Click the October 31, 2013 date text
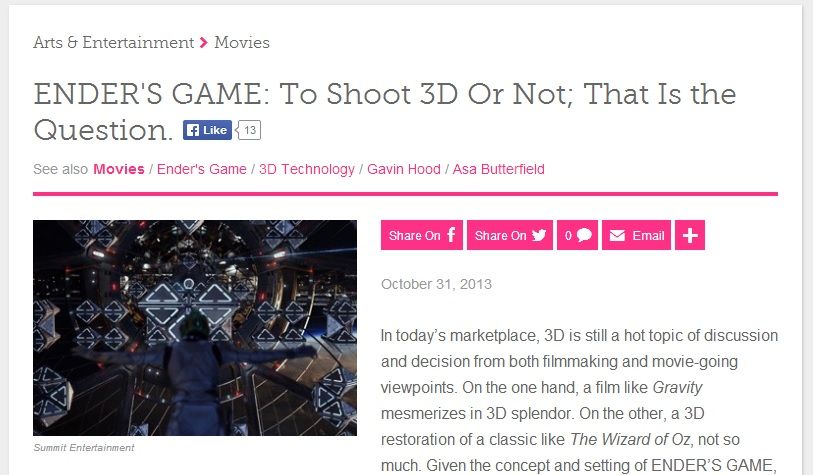This screenshot has height=475, width=813. click(436, 284)
